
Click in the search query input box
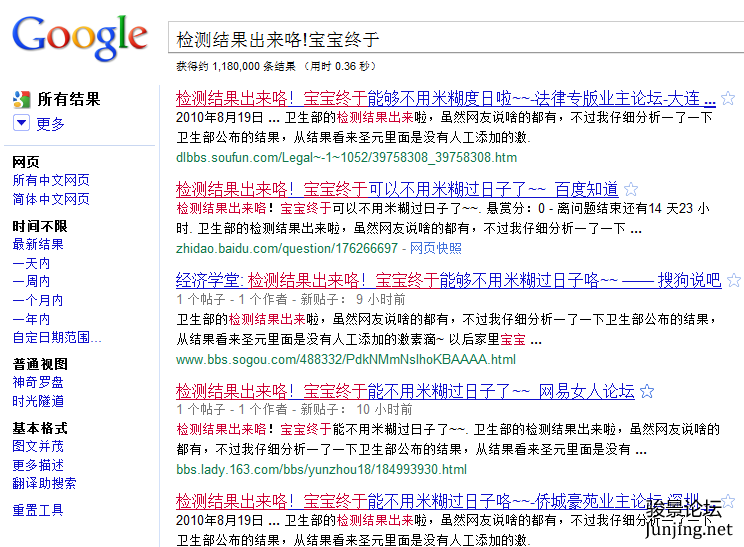pyautogui.click(x=450, y=39)
